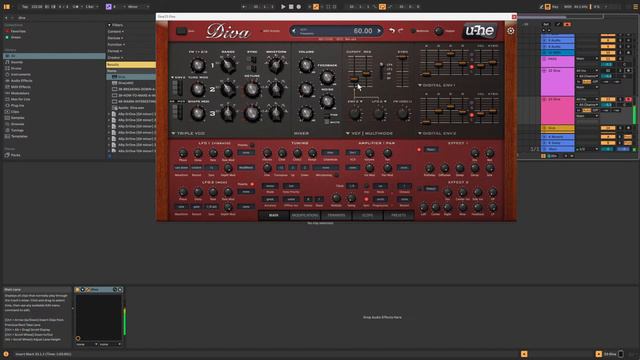The image size is (640, 360).
Task: Select next Diva preset arrow
Action: coord(379,31)
